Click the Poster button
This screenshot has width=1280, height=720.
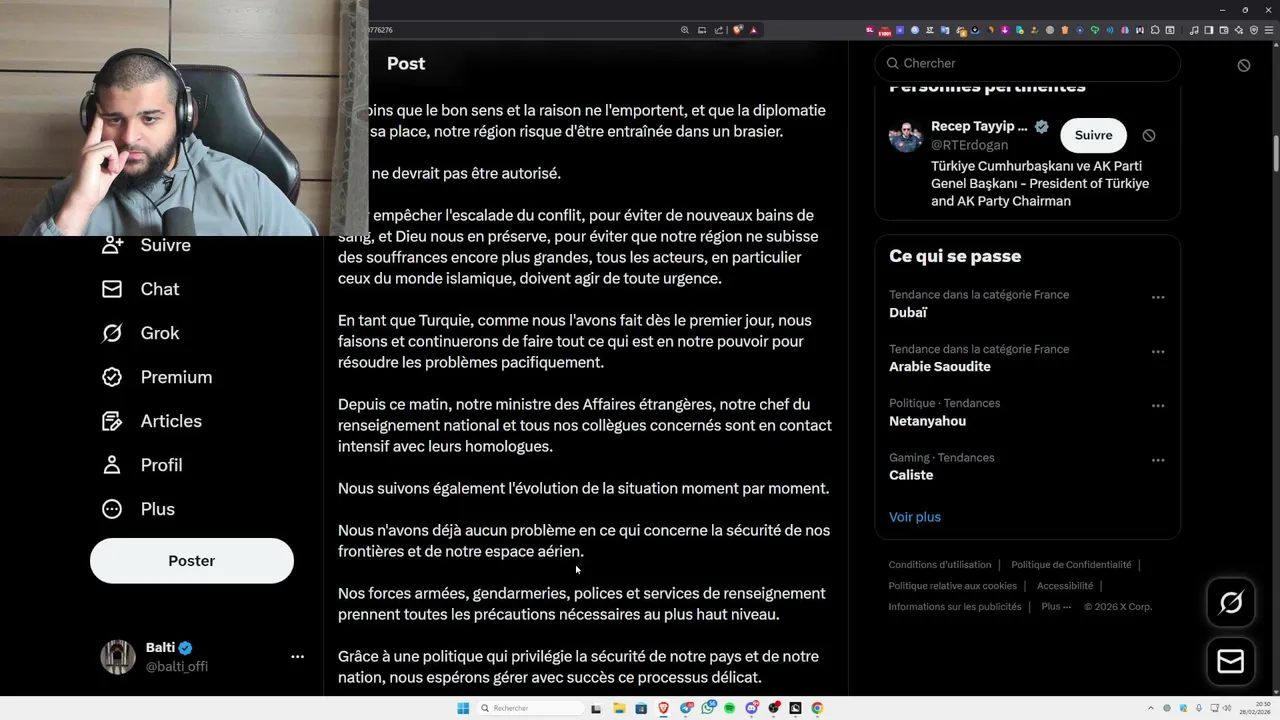coord(192,561)
